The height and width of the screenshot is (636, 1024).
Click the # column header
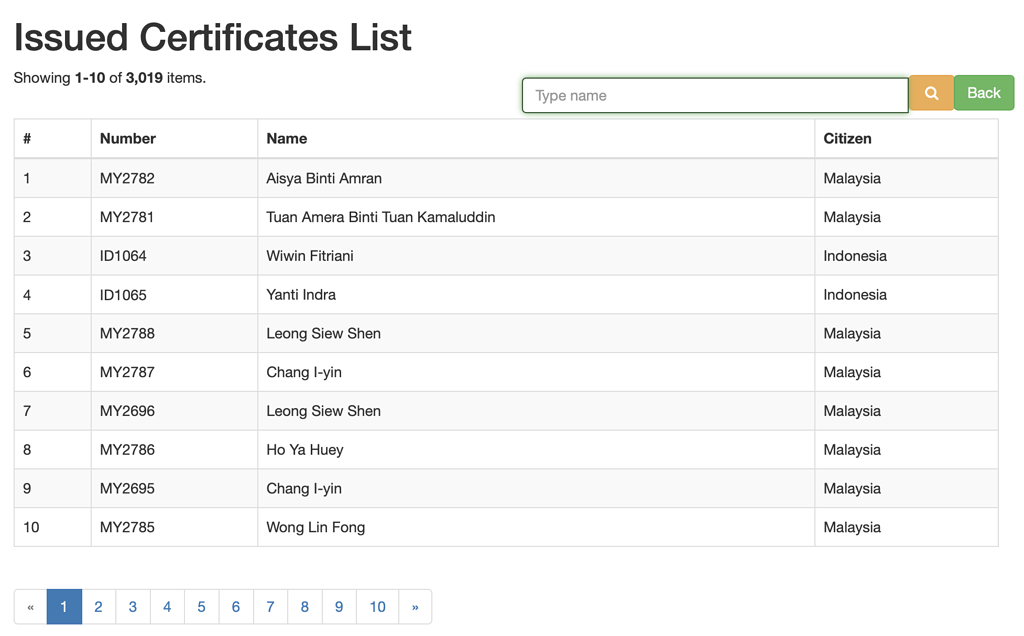pyautogui.click(x=26, y=138)
